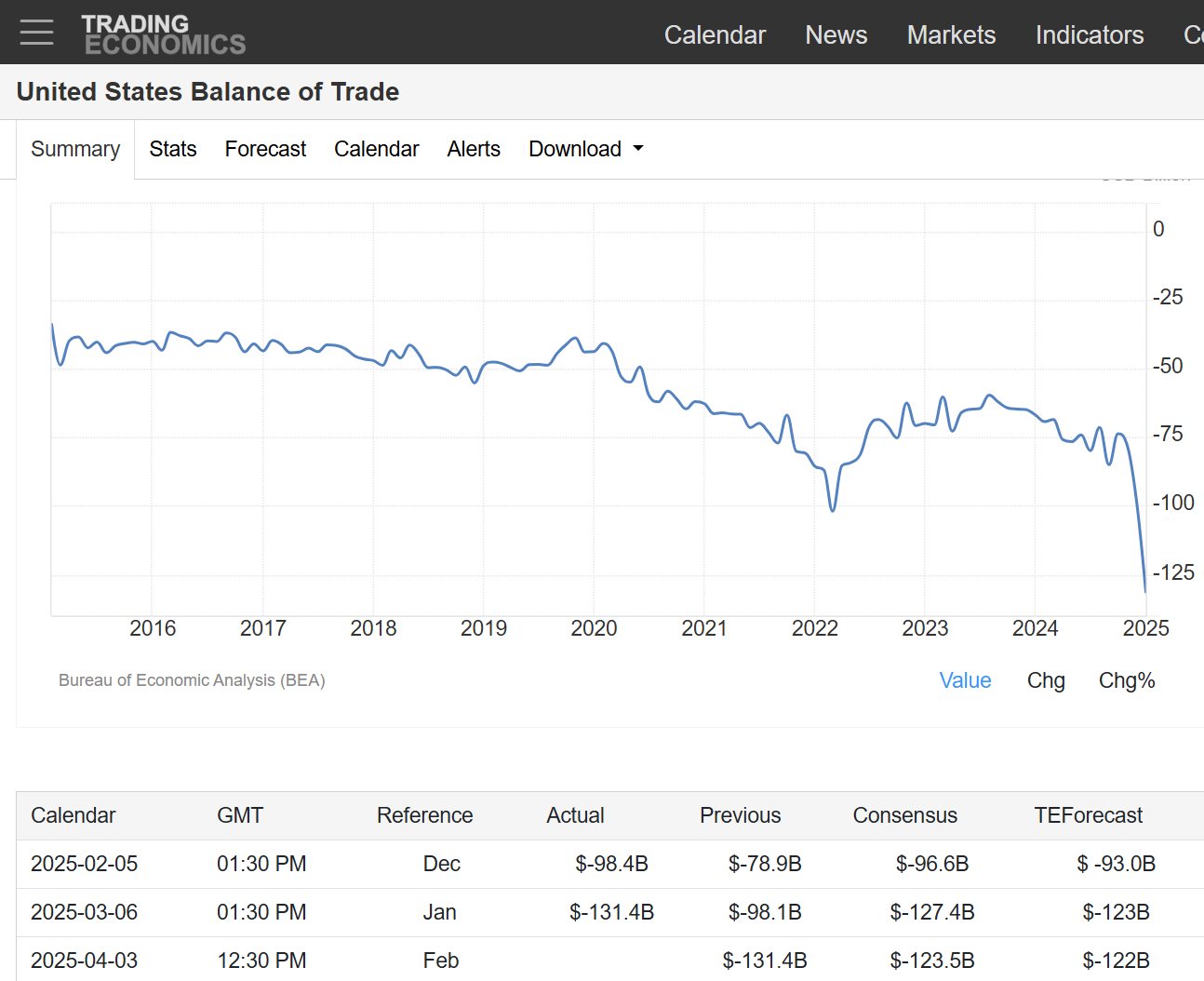1204x981 pixels.
Task: Select the 2025-04-03 calendar entry
Action: pyautogui.click(x=84, y=961)
